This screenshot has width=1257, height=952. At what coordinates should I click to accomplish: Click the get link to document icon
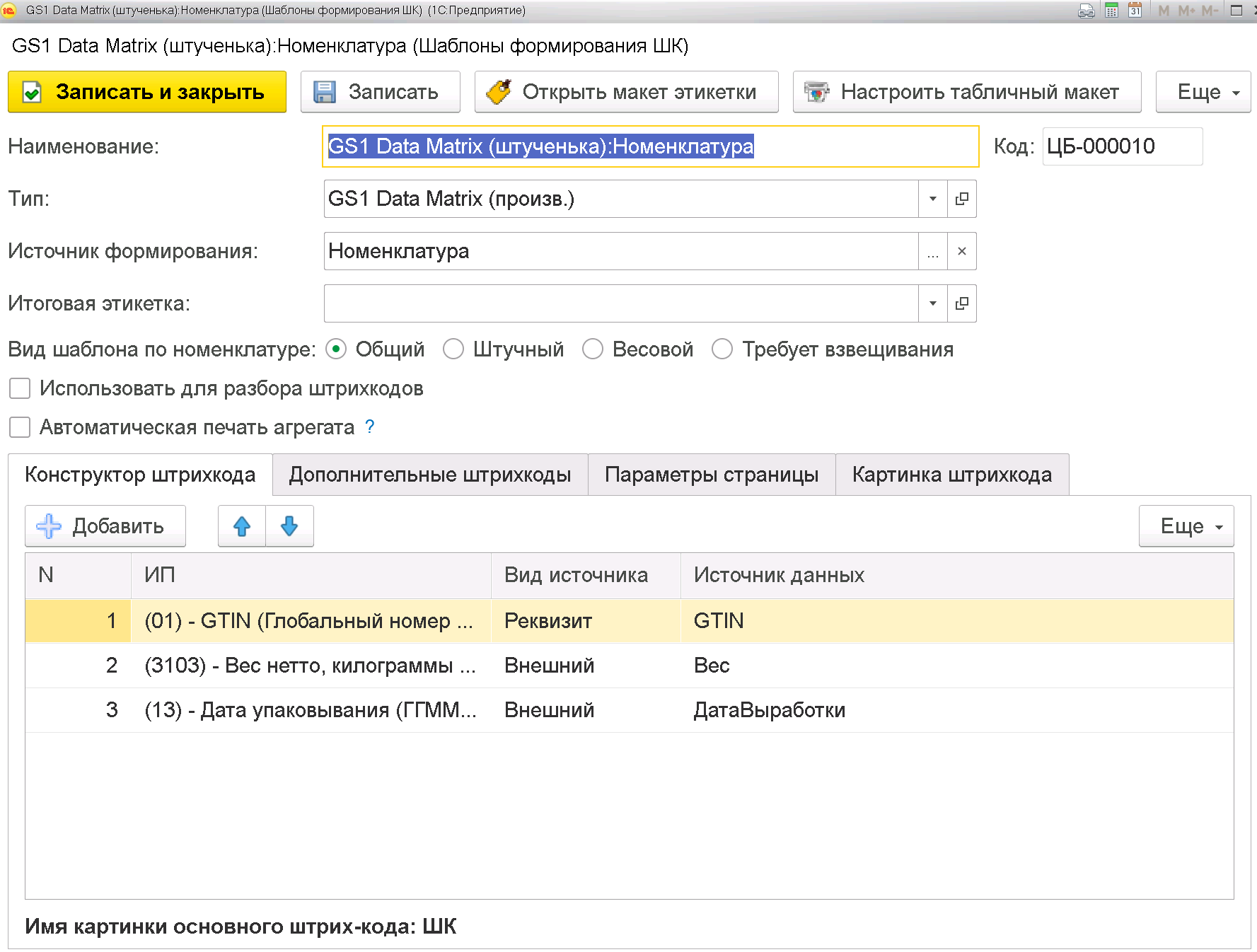[x=1087, y=11]
